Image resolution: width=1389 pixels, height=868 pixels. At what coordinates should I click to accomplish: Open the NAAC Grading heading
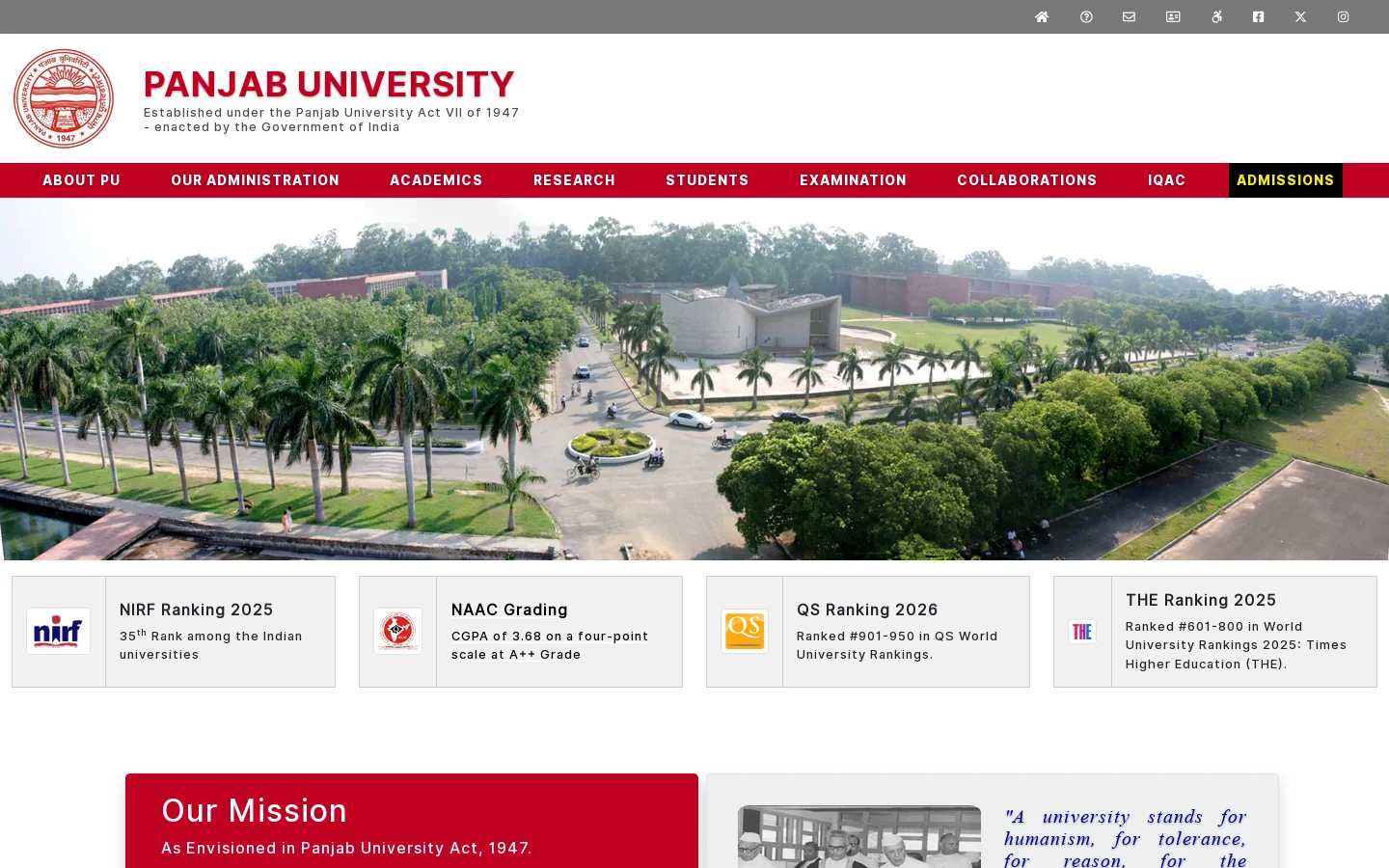[x=509, y=610]
